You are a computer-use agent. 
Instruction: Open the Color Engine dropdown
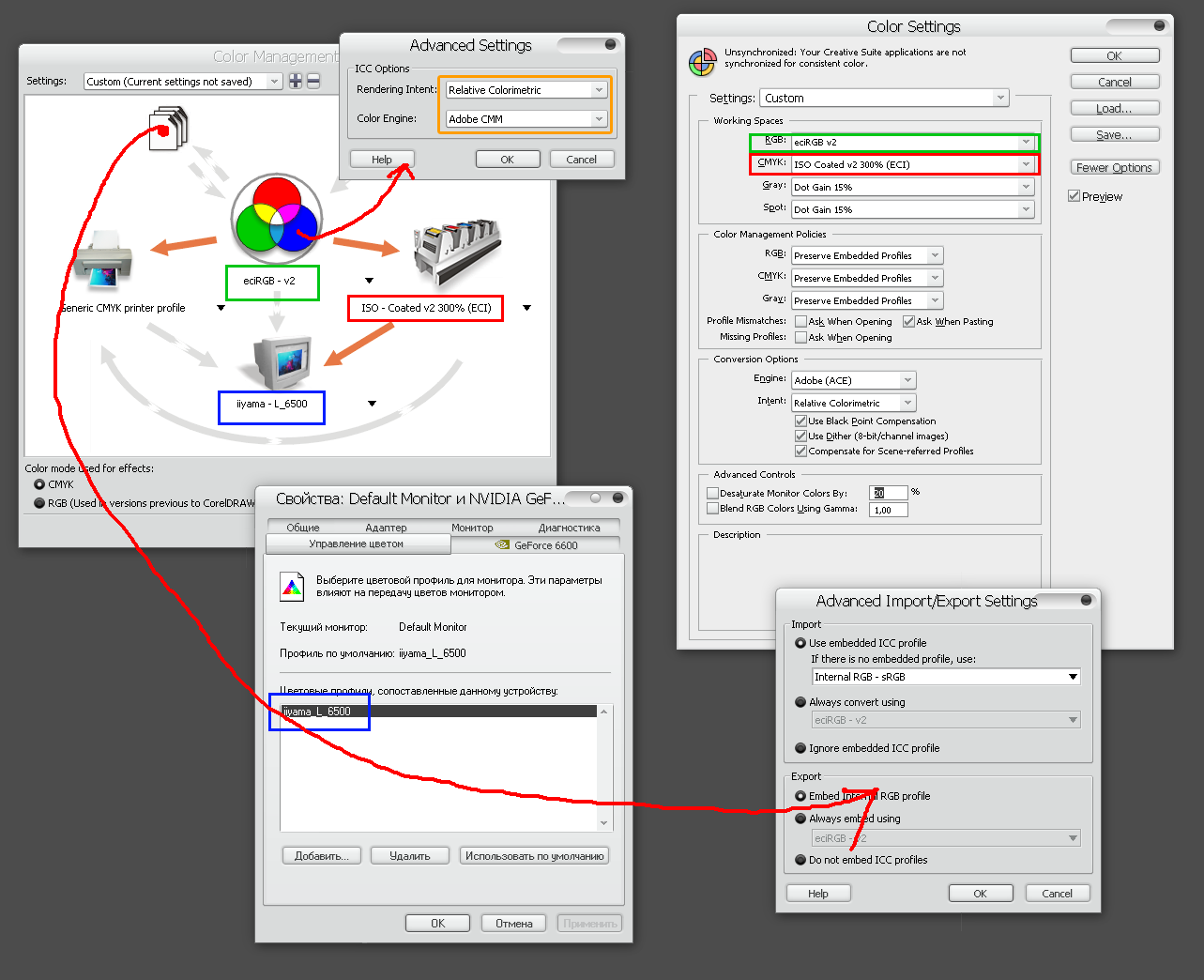(526, 119)
